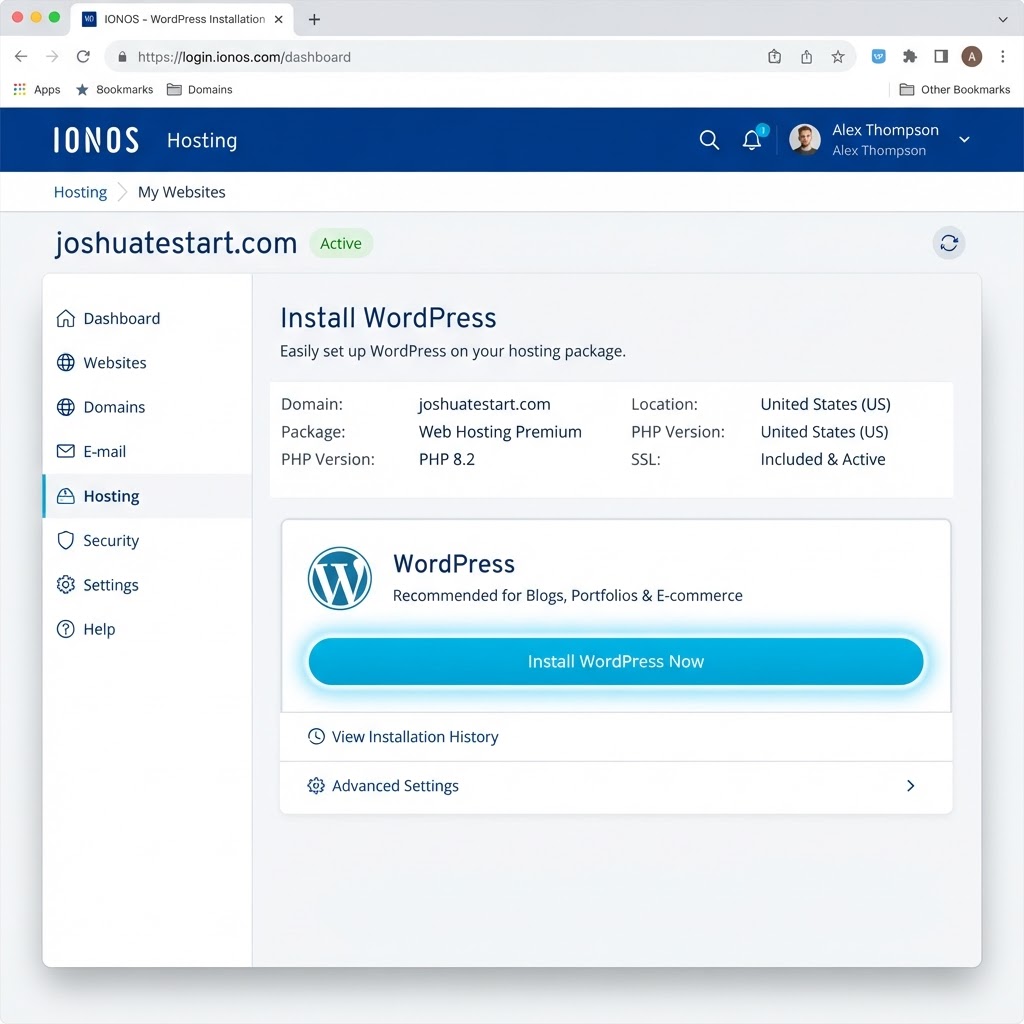Select the IONOS - WordPress Installation tab
This screenshot has width=1024, height=1024.
[x=183, y=20]
